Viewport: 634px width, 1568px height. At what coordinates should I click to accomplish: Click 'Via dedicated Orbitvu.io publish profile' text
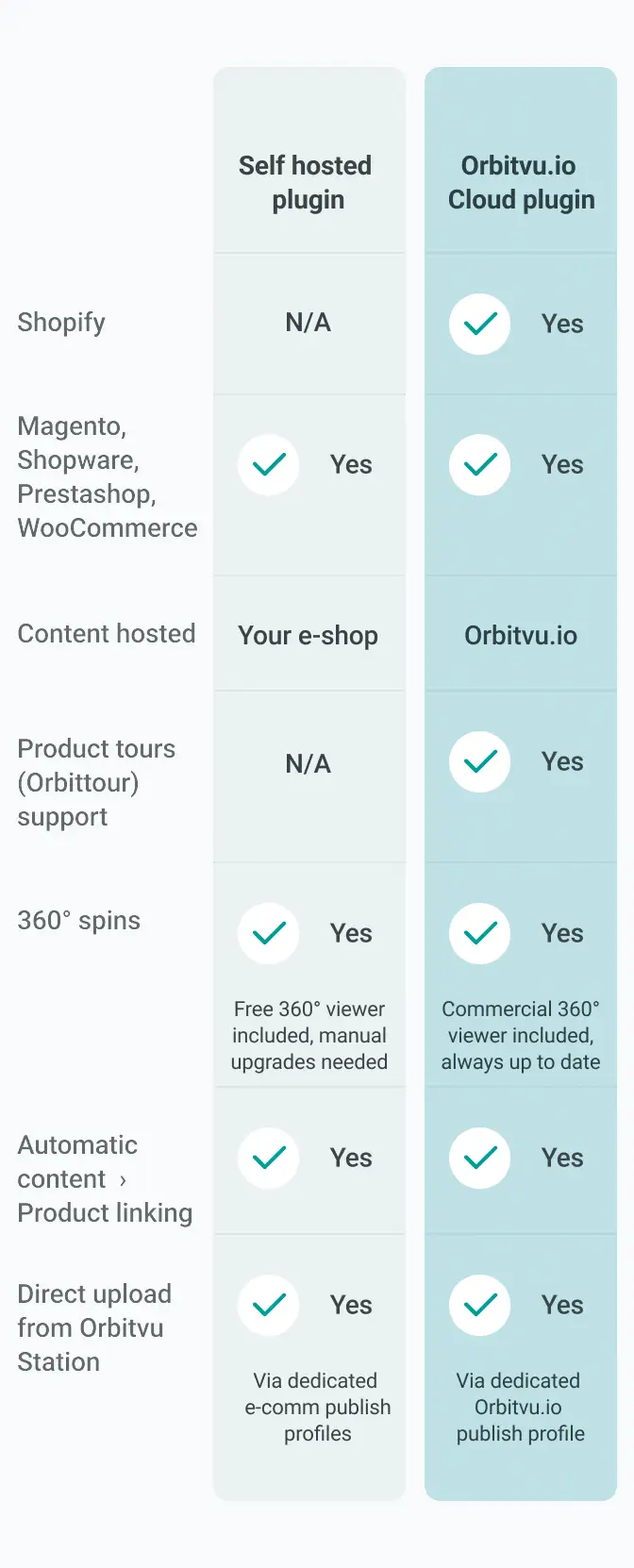click(x=520, y=1408)
